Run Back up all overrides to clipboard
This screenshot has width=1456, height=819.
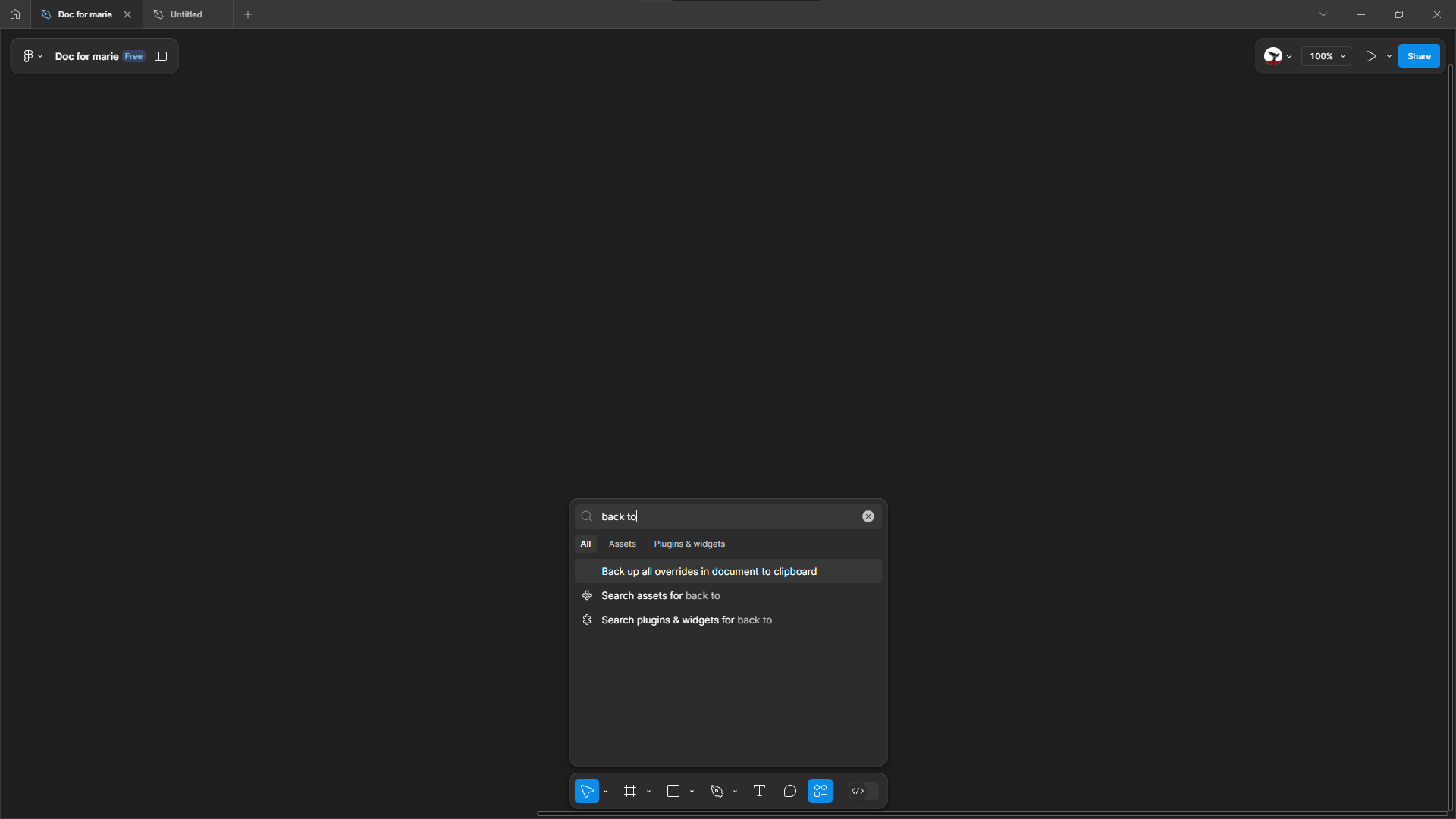click(728, 571)
